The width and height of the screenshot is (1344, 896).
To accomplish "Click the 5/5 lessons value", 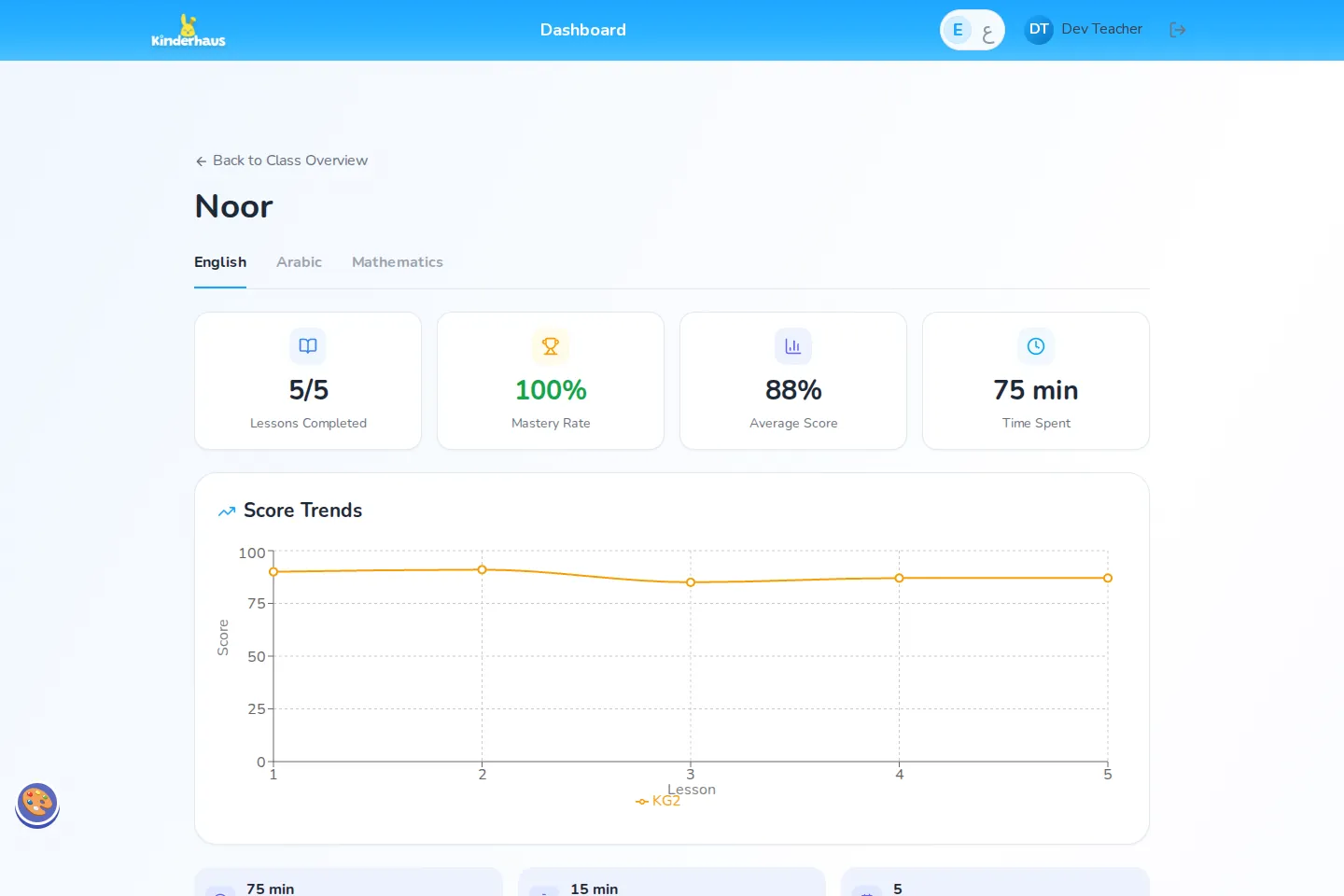I will pyautogui.click(x=308, y=390).
